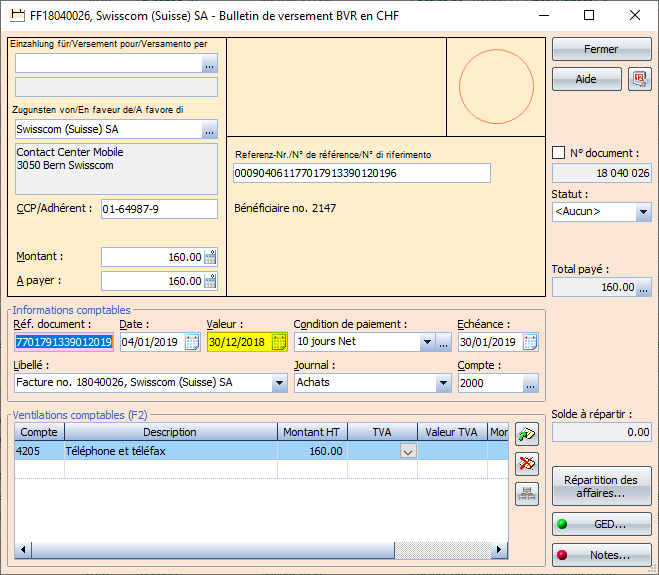Open the Echéance calendar picker
The height and width of the screenshot is (575, 659).
[530, 342]
